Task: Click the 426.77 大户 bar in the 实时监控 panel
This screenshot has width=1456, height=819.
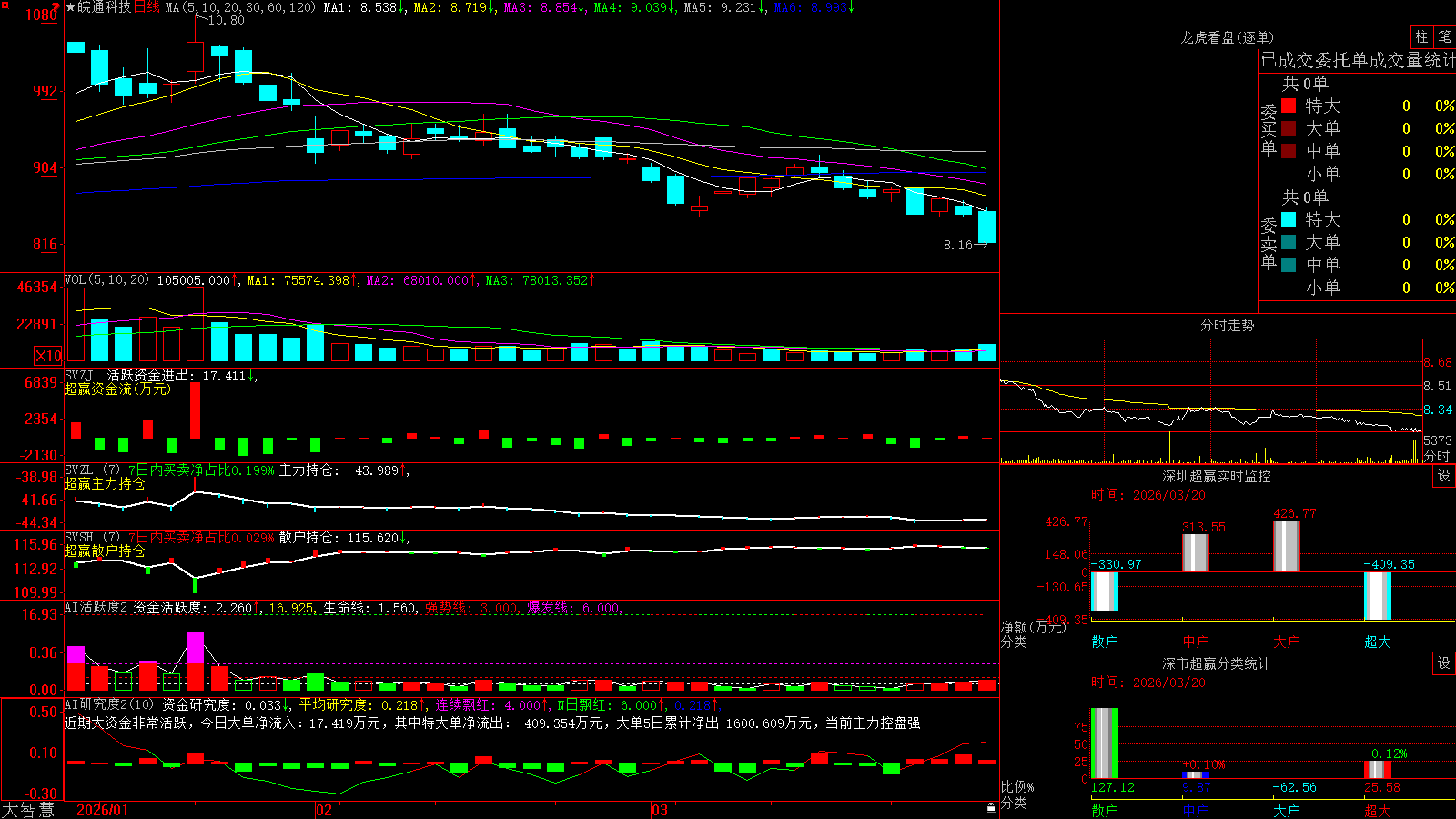Action: coord(1287,546)
